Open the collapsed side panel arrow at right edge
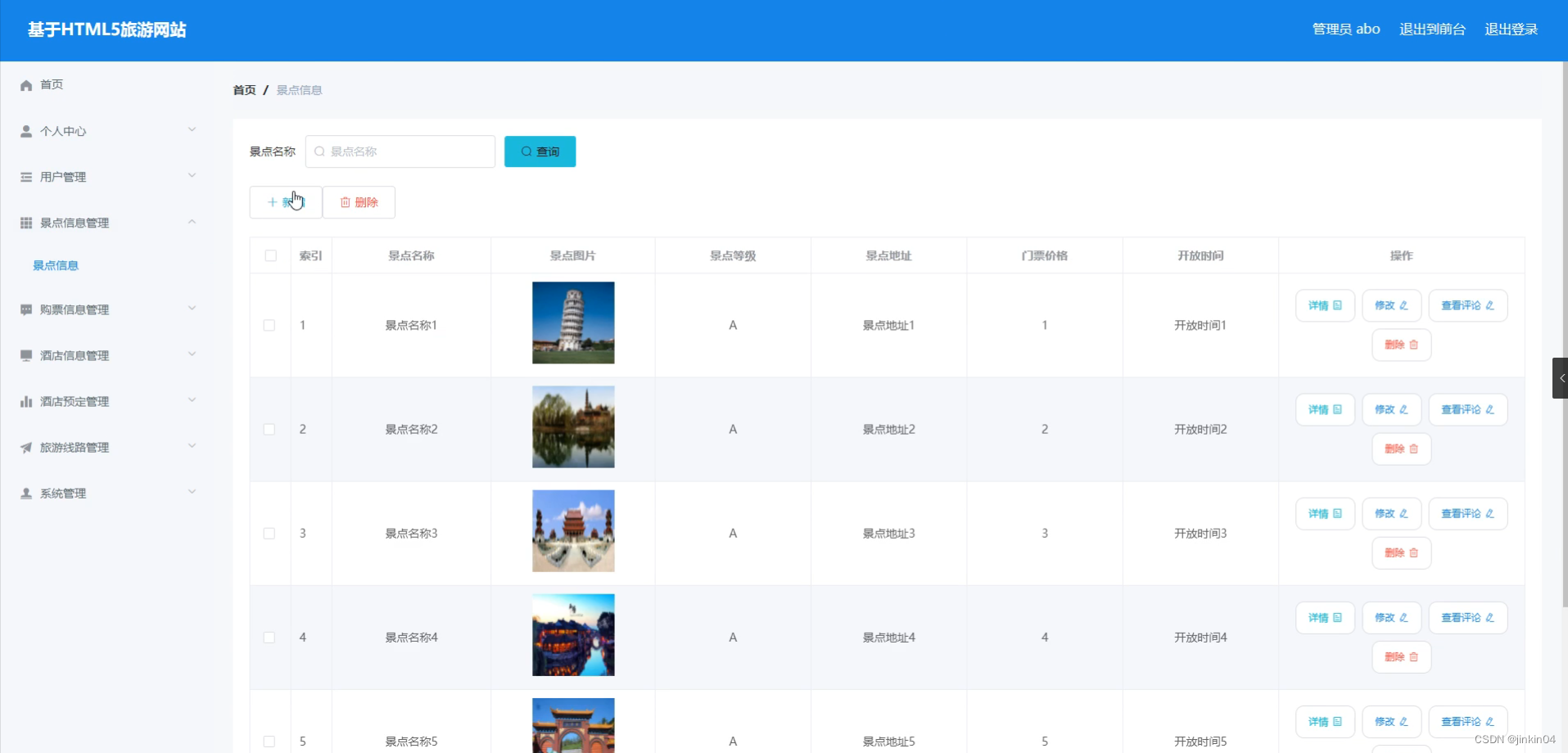Screen dimensions: 1568x753 [1561, 378]
